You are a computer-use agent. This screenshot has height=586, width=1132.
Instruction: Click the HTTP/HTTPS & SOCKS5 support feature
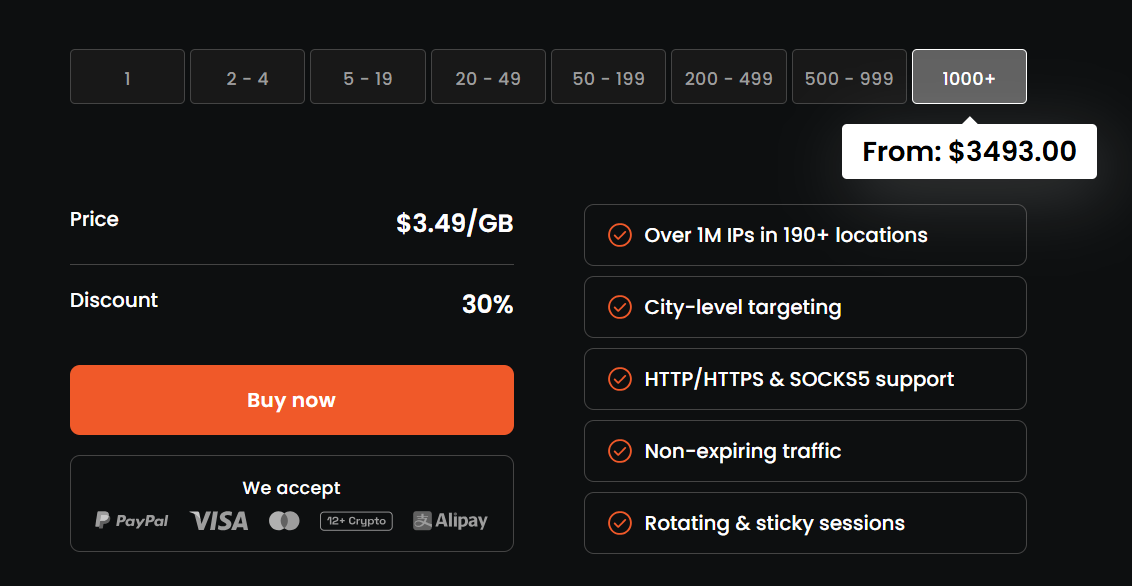[x=799, y=379]
